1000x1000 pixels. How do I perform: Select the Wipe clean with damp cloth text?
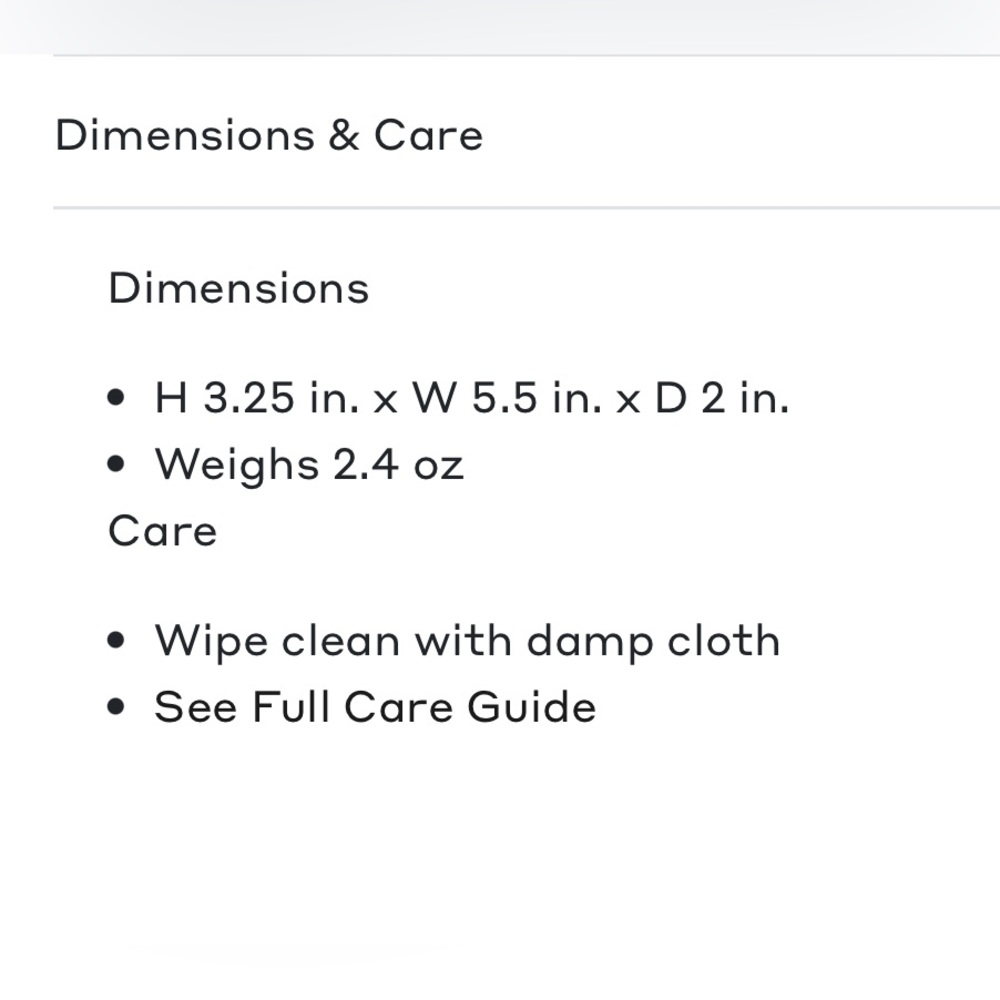coord(467,640)
